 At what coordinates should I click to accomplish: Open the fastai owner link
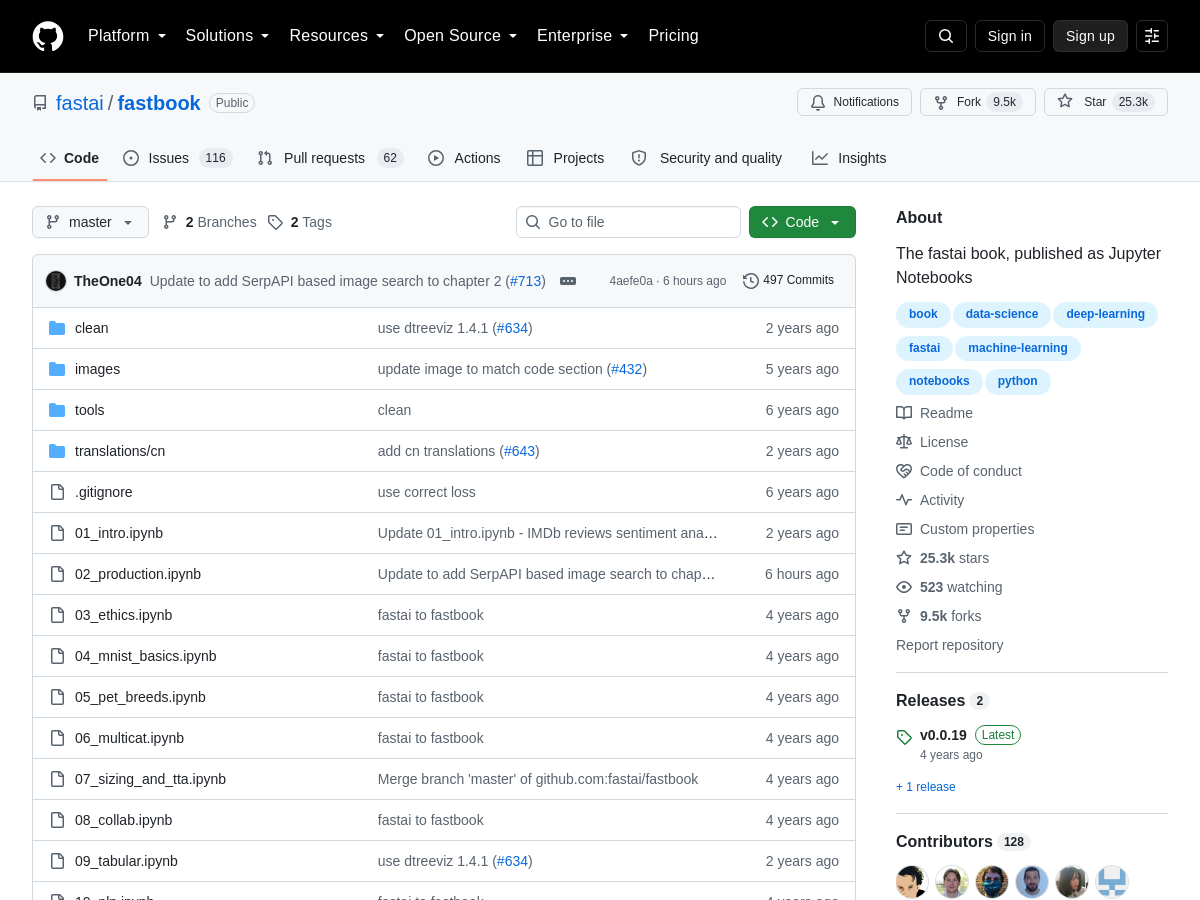coord(80,103)
